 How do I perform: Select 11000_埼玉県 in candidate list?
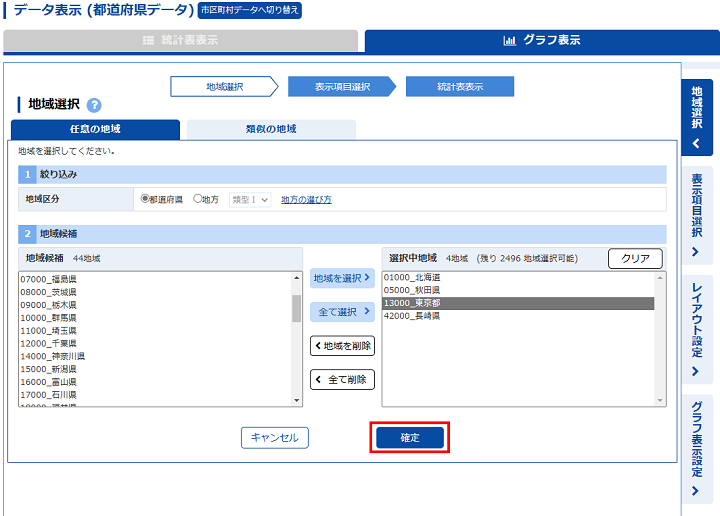tap(155, 331)
